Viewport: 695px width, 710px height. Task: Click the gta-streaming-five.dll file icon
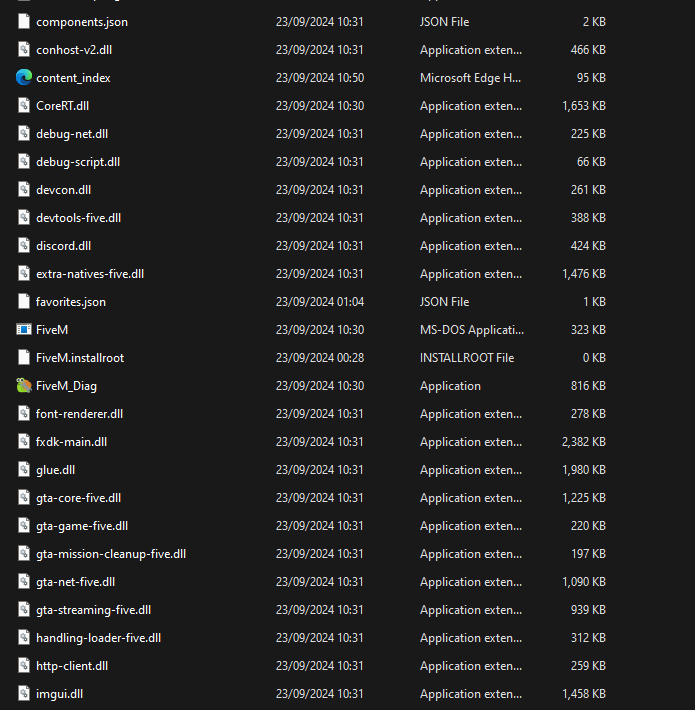point(24,609)
